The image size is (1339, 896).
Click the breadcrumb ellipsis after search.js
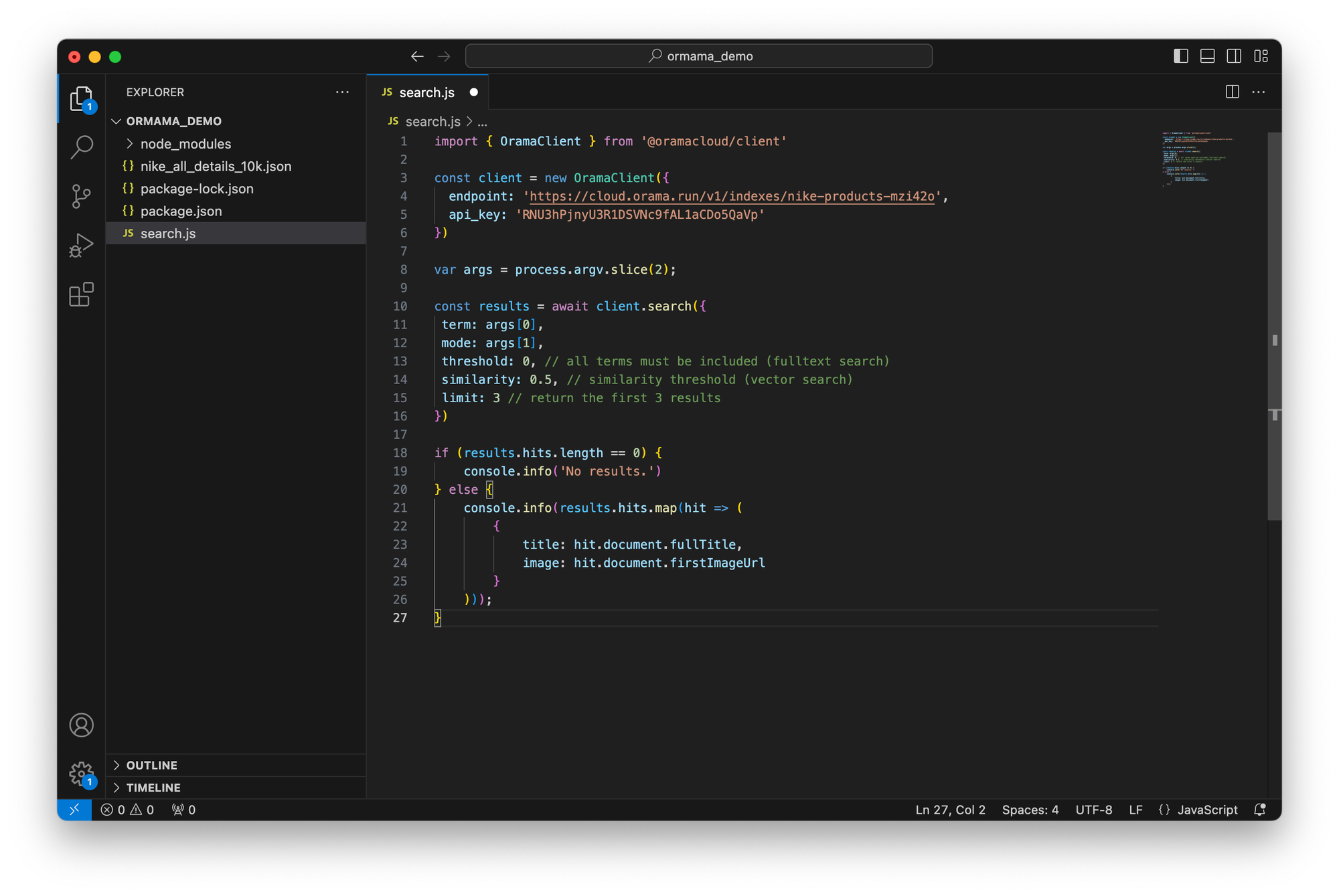(483, 122)
